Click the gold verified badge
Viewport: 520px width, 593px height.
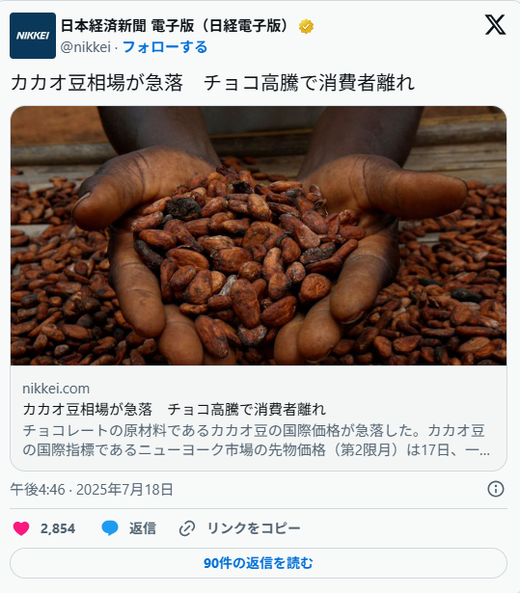(x=306, y=26)
